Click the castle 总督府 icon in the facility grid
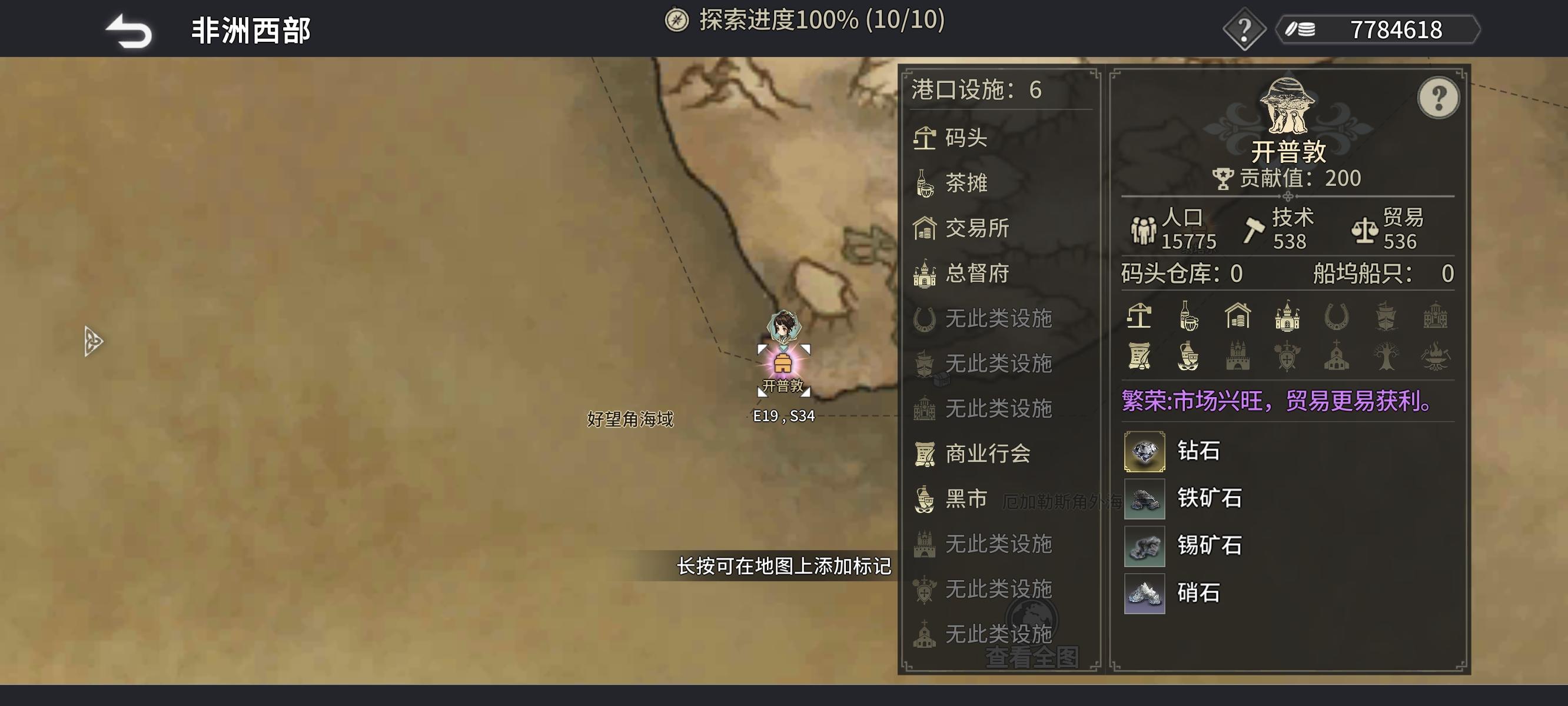The height and width of the screenshot is (706, 1568). (x=1287, y=317)
